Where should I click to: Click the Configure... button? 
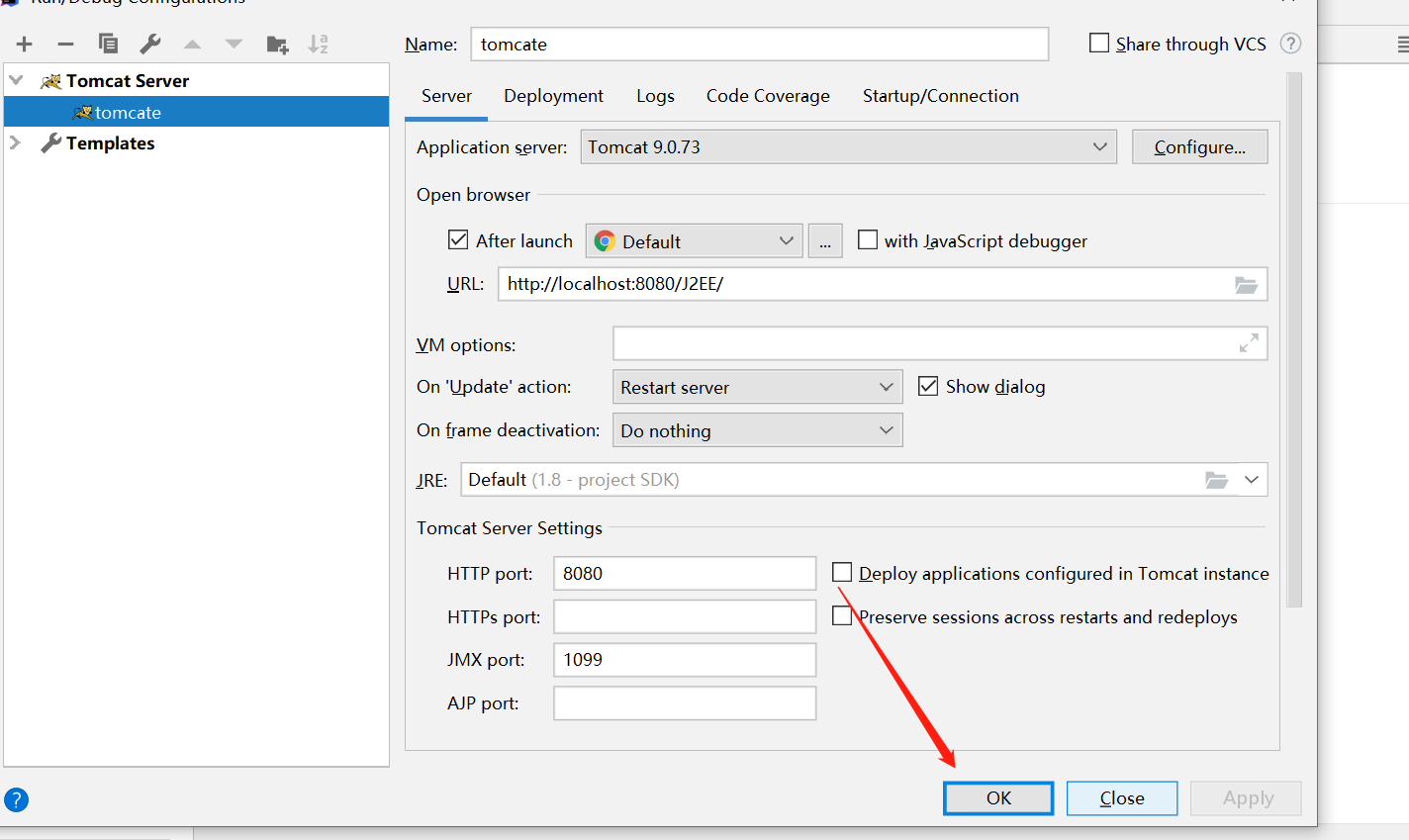point(1199,146)
